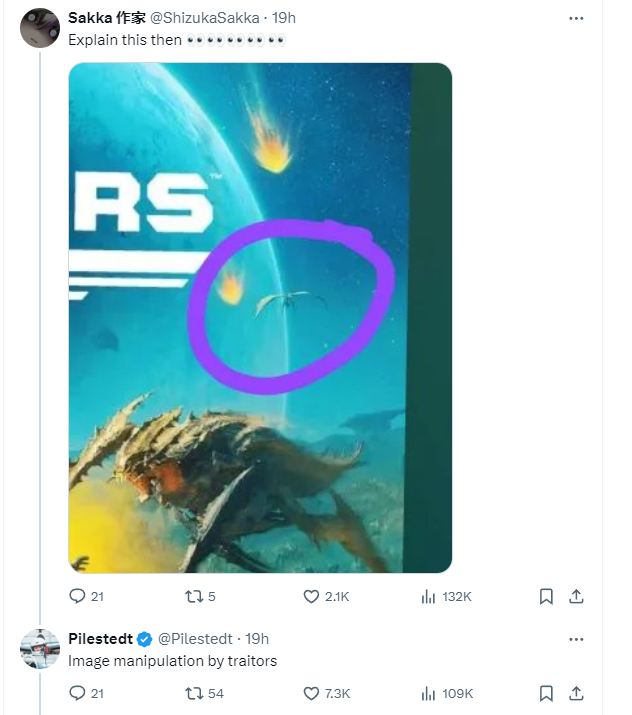Like Pilestedt's tweet with 7.3K likes

pyautogui.click(x=312, y=693)
